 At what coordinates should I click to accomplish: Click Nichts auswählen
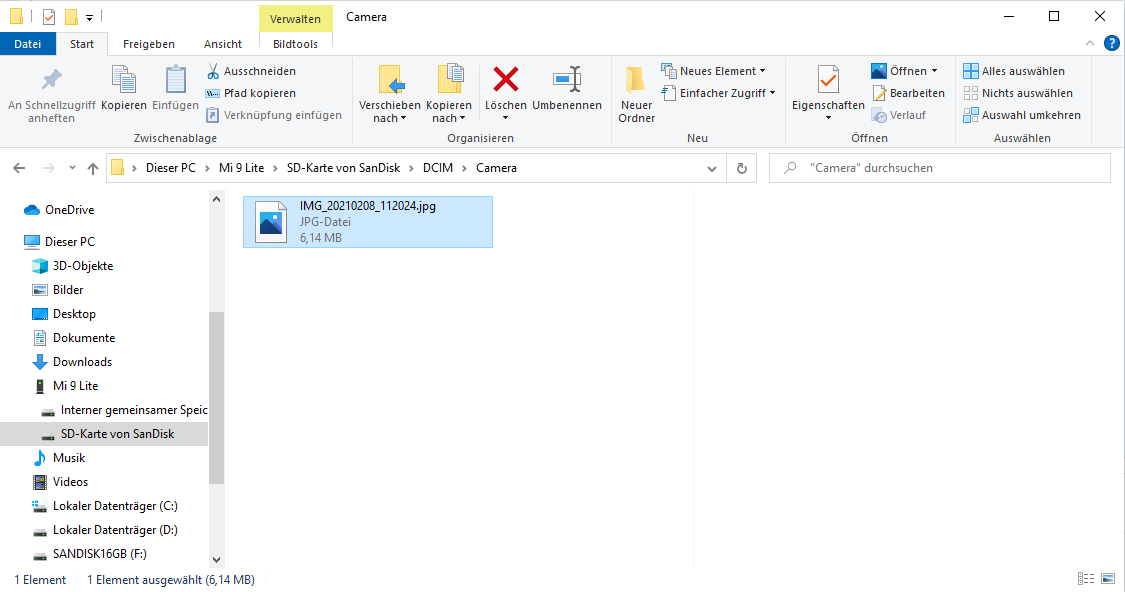coord(1017,93)
